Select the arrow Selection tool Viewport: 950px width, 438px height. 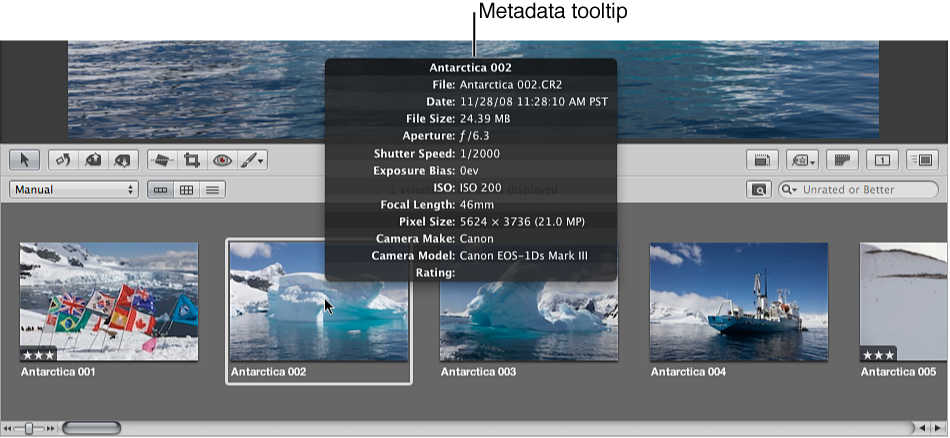[24, 159]
